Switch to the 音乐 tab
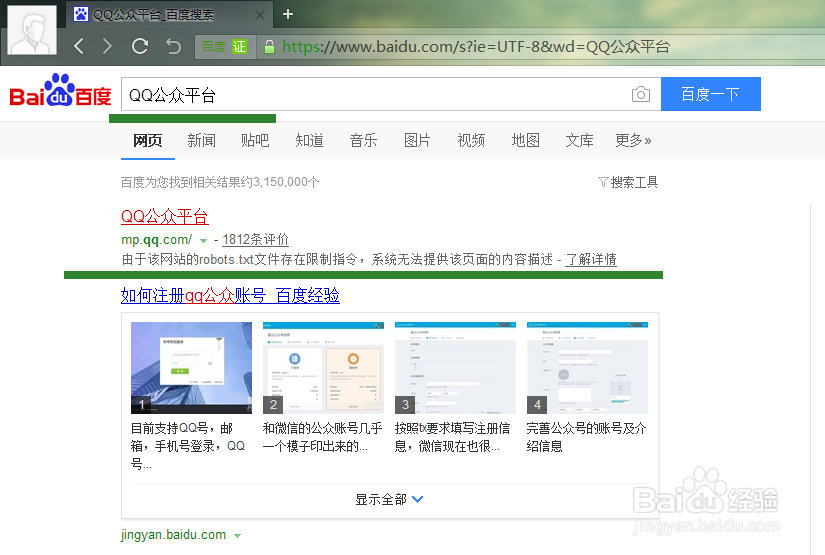This screenshot has height=555, width=825. [x=363, y=140]
